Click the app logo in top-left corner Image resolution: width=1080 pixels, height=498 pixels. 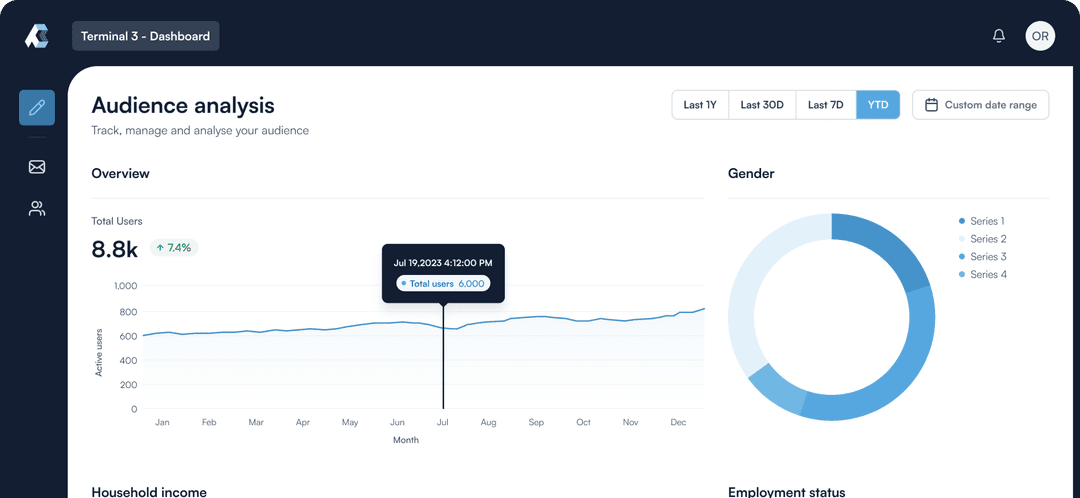point(37,36)
